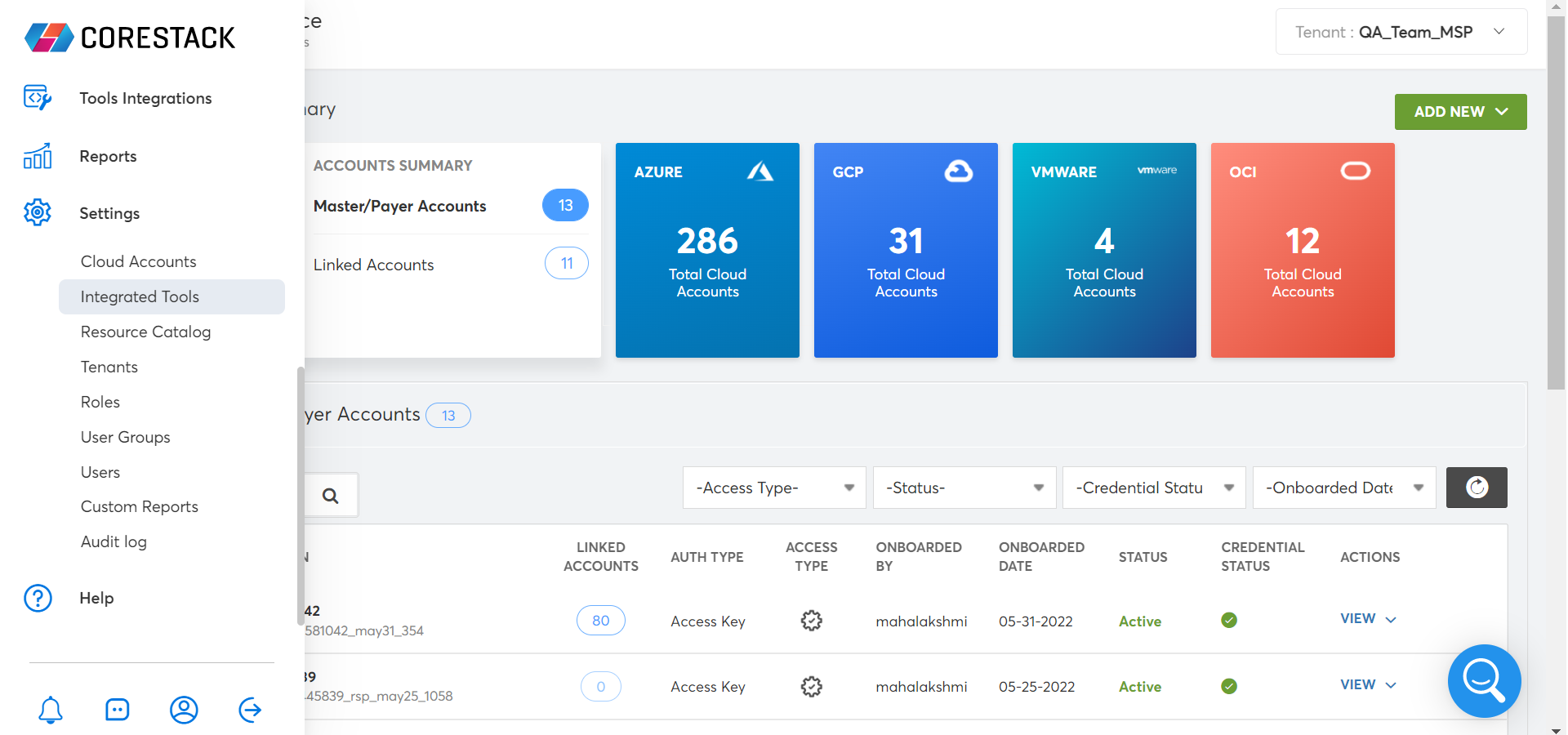
Task: Open the user profile icon
Action: click(x=184, y=710)
